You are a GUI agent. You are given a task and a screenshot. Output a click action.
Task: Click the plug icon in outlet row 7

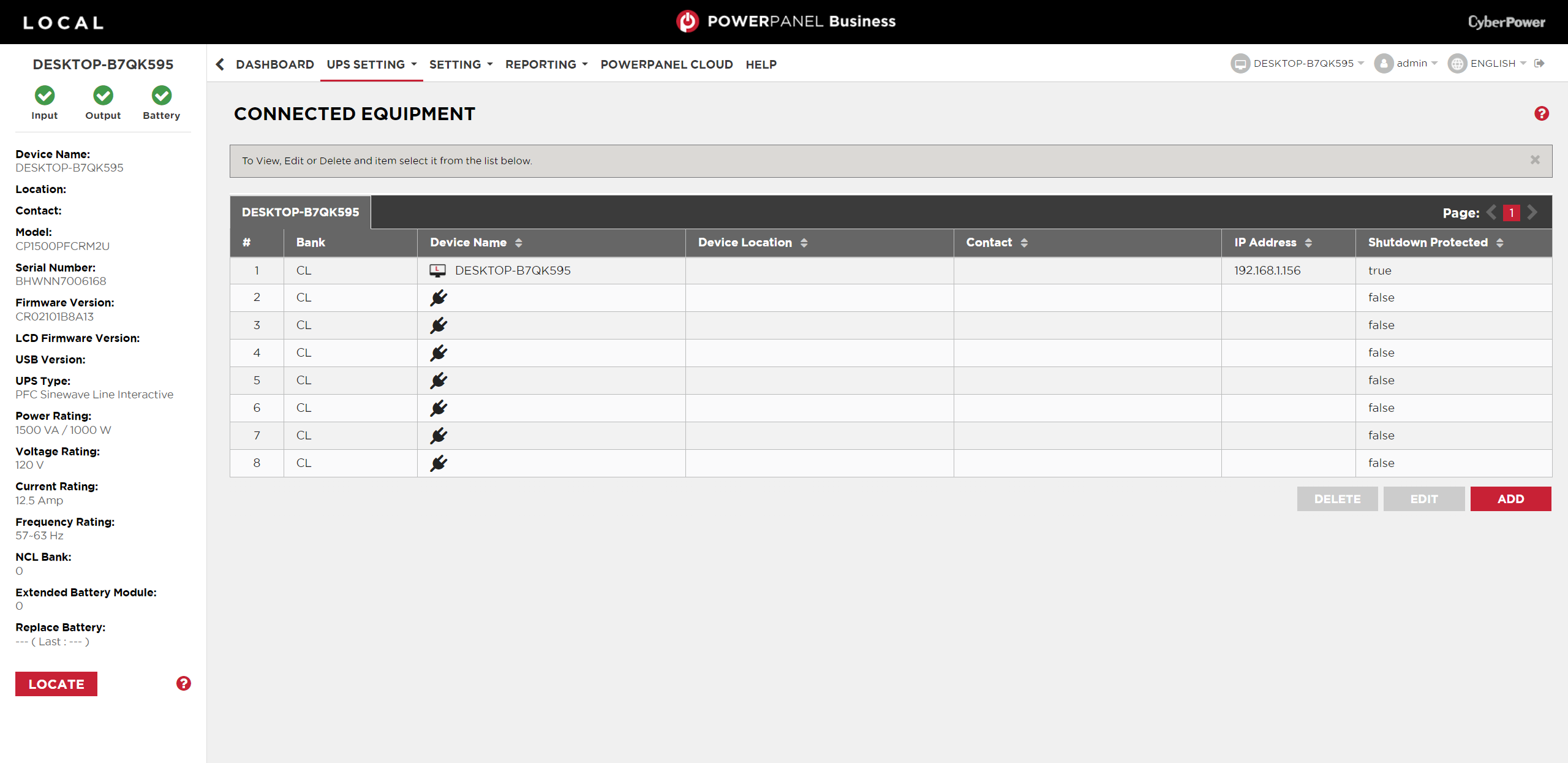coord(439,436)
